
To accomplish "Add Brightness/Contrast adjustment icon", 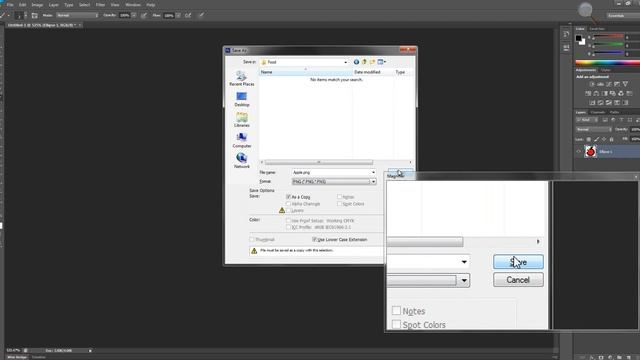I will pos(592,84).
